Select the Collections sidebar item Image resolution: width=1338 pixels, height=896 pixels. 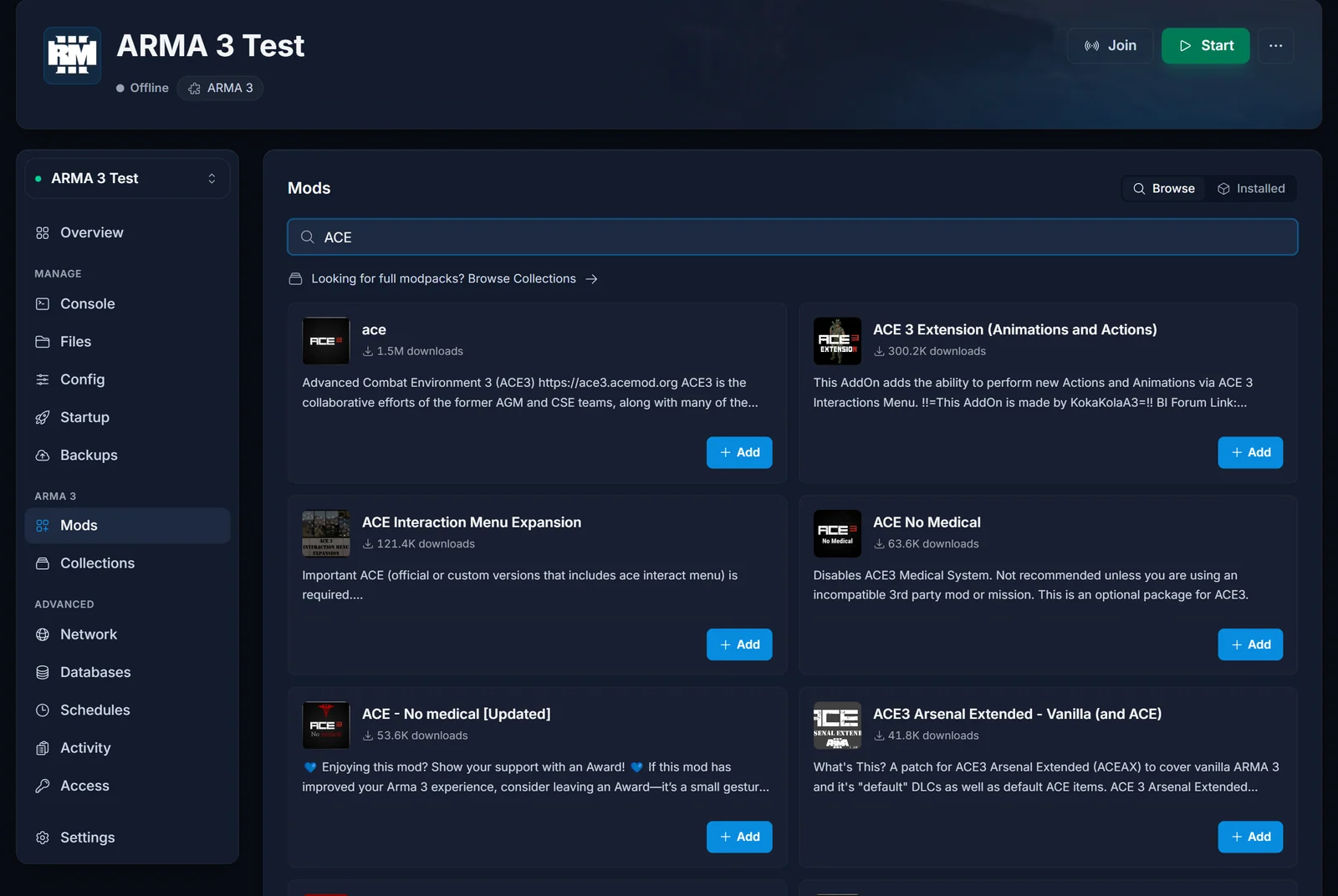coord(127,563)
